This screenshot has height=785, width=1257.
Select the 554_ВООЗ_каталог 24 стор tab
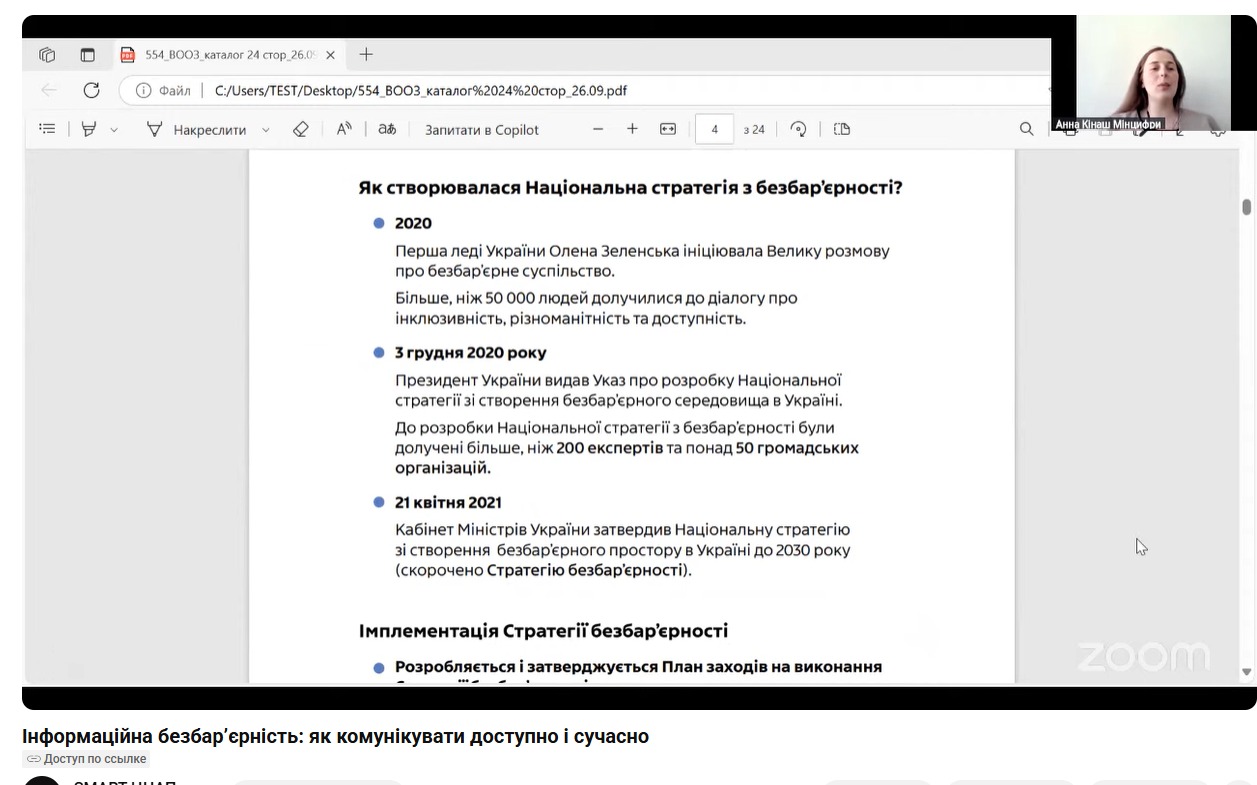pos(229,55)
